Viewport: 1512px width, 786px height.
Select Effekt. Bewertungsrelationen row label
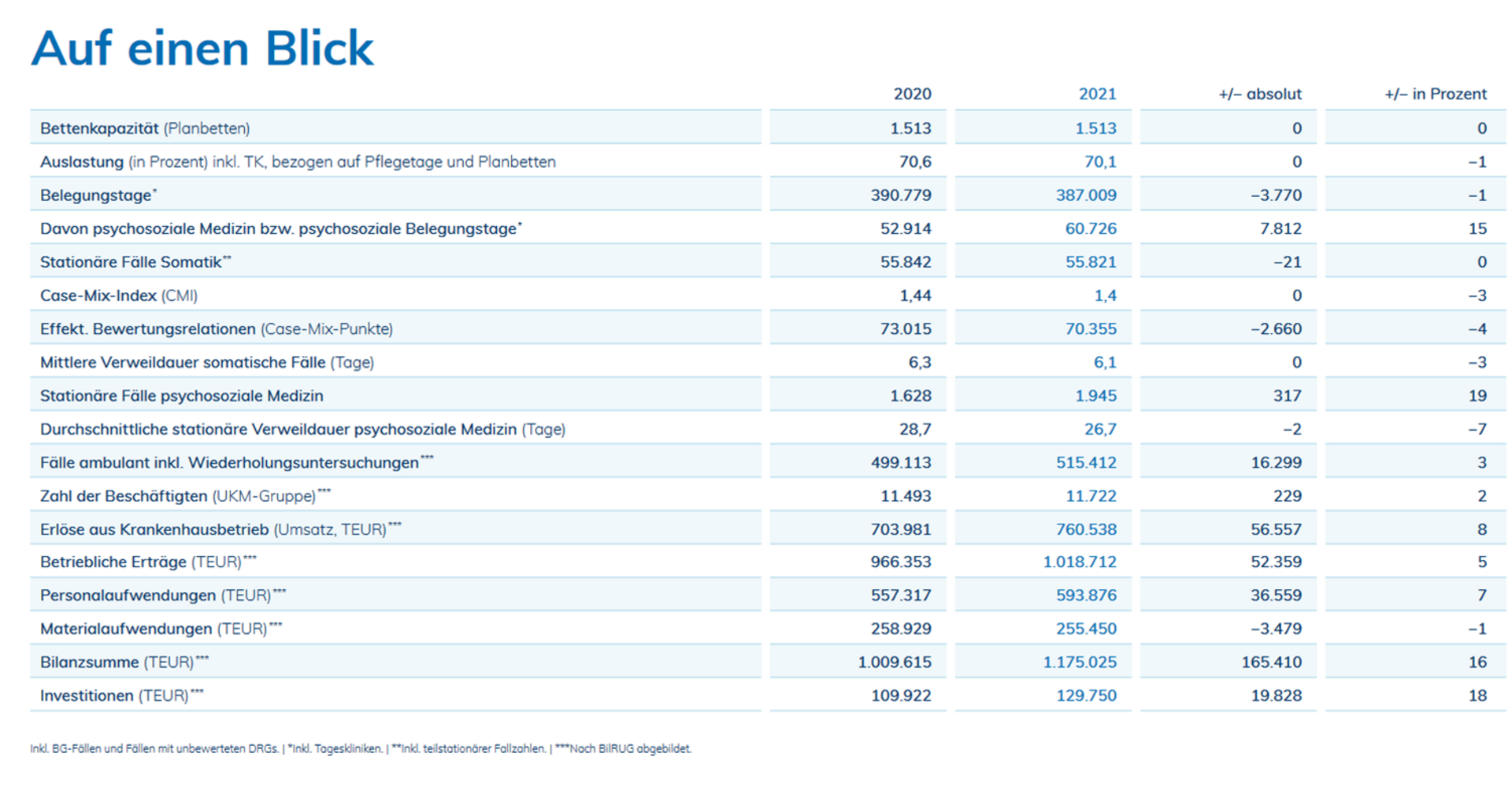(x=217, y=329)
